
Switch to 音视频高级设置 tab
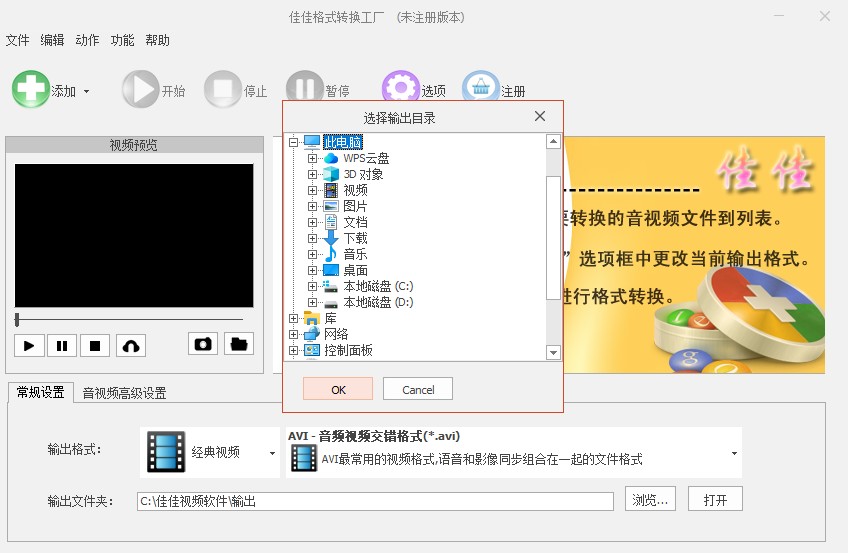(x=124, y=394)
